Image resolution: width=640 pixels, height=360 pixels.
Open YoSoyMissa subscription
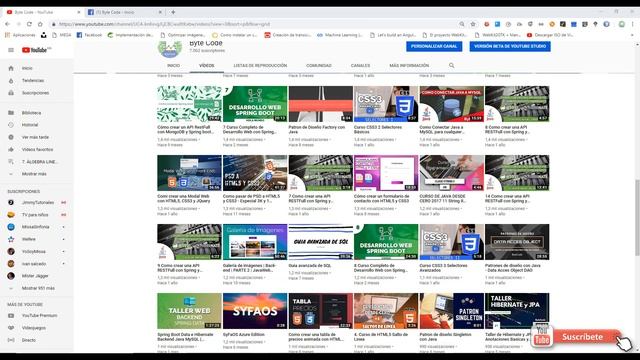pos(33,251)
